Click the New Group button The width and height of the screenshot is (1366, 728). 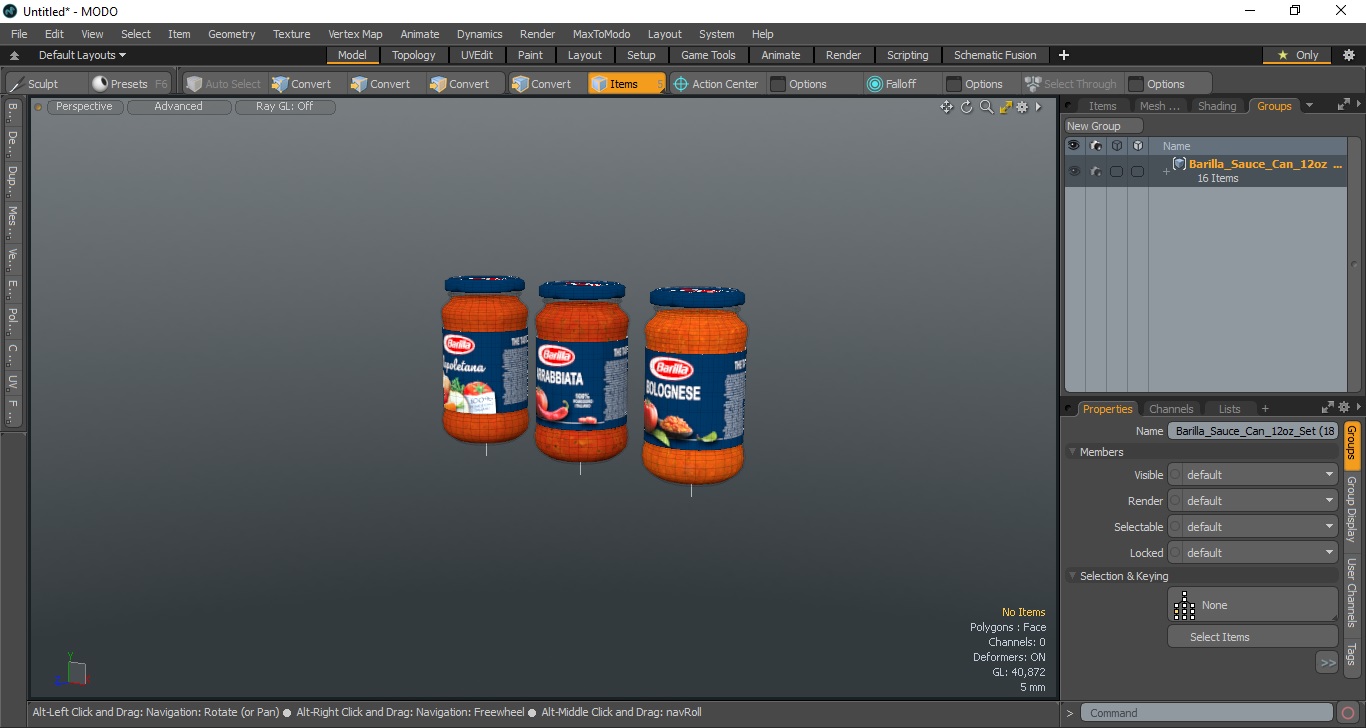1103,126
